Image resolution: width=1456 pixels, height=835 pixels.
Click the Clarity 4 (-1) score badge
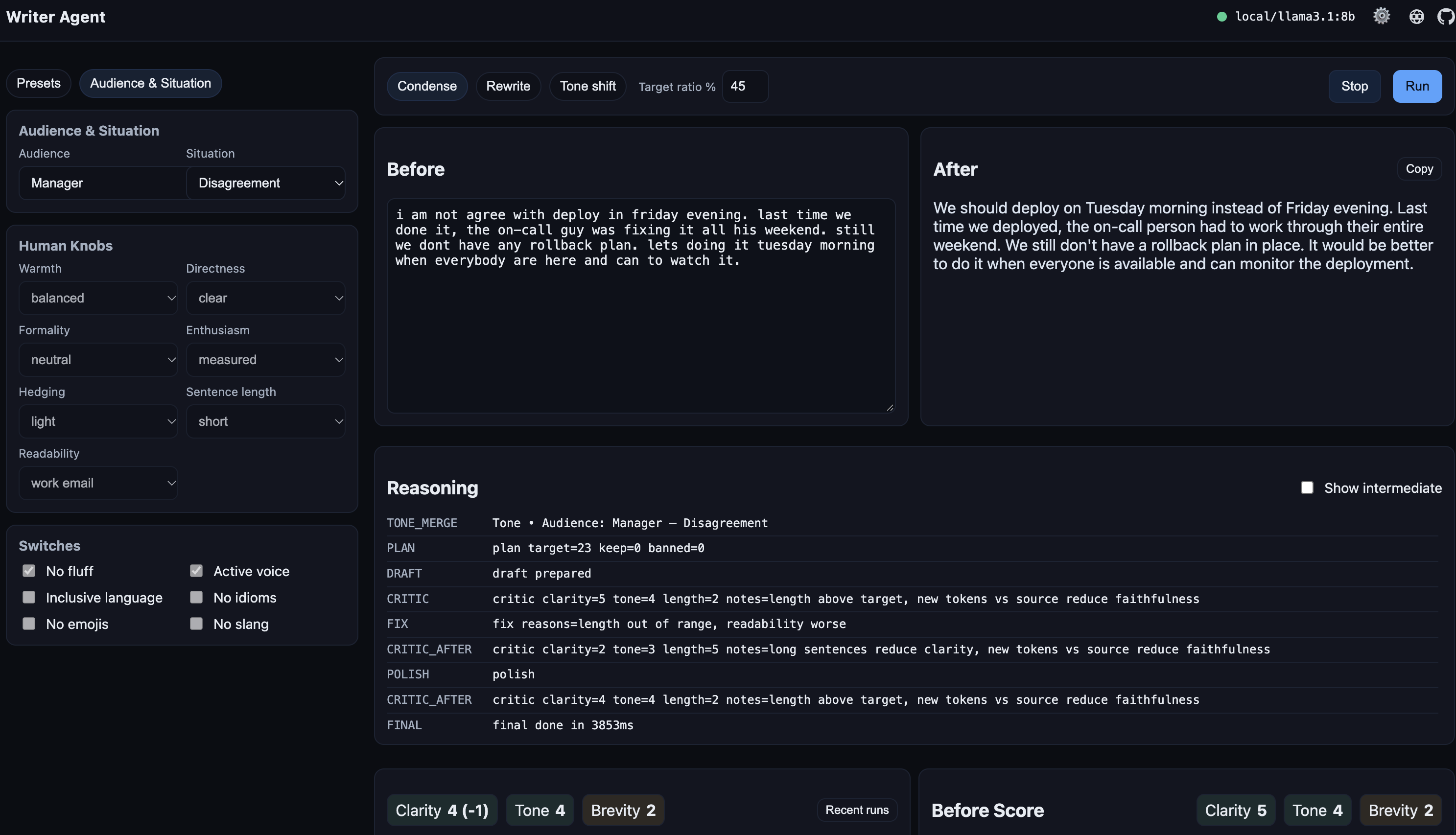(x=442, y=810)
